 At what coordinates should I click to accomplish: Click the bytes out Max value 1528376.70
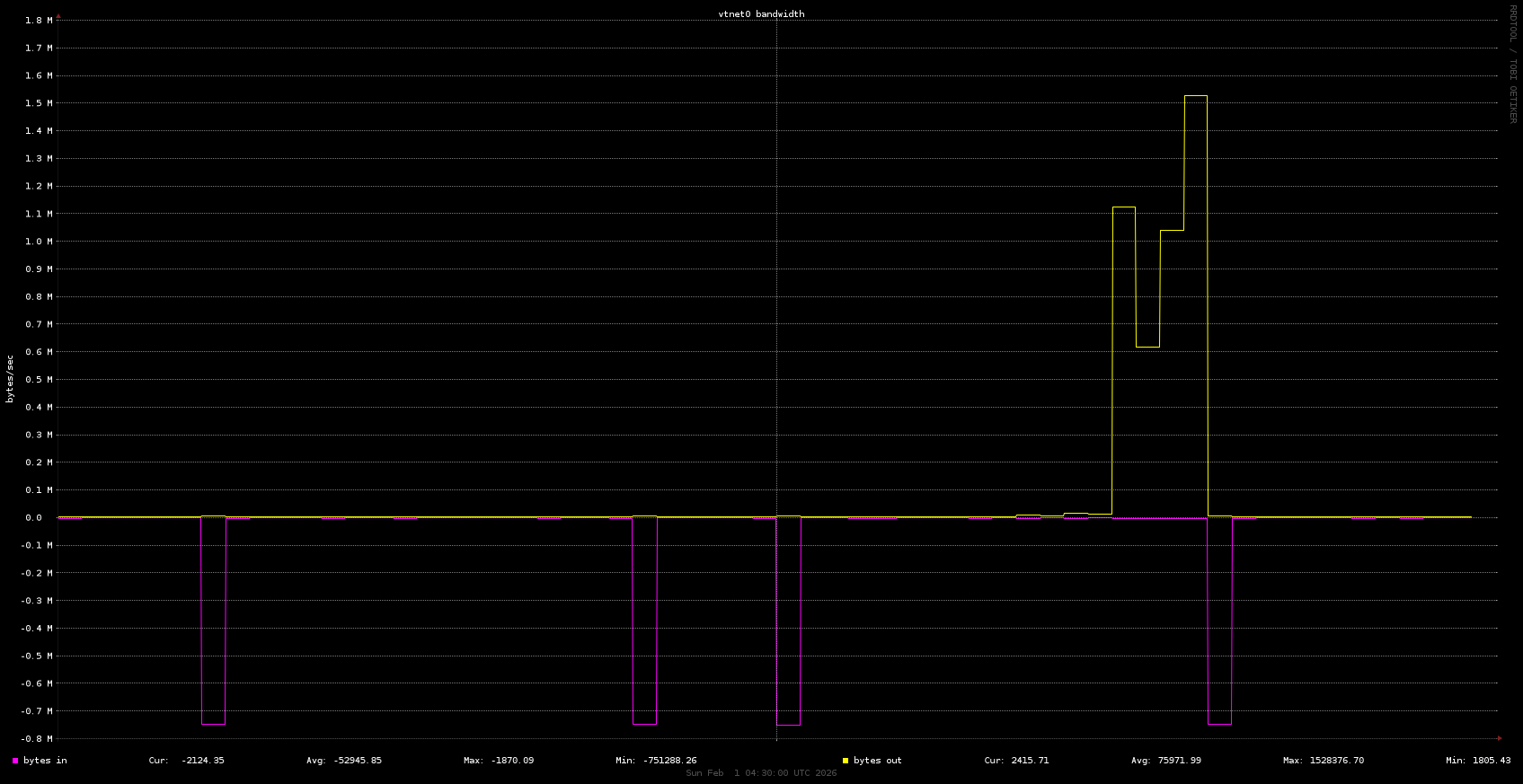click(1335, 761)
